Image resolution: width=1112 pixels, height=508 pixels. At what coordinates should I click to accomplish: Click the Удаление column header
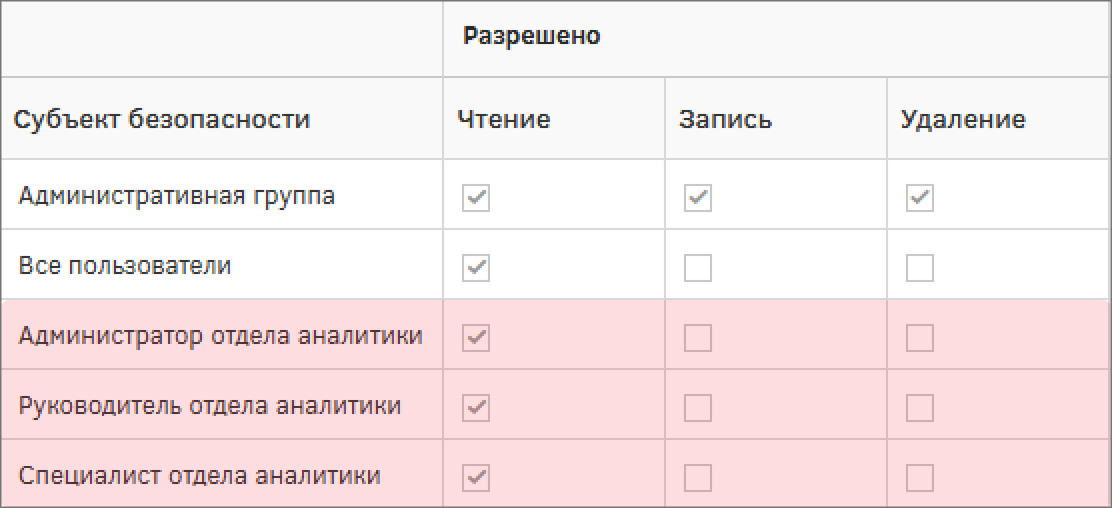[x=963, y=120]
